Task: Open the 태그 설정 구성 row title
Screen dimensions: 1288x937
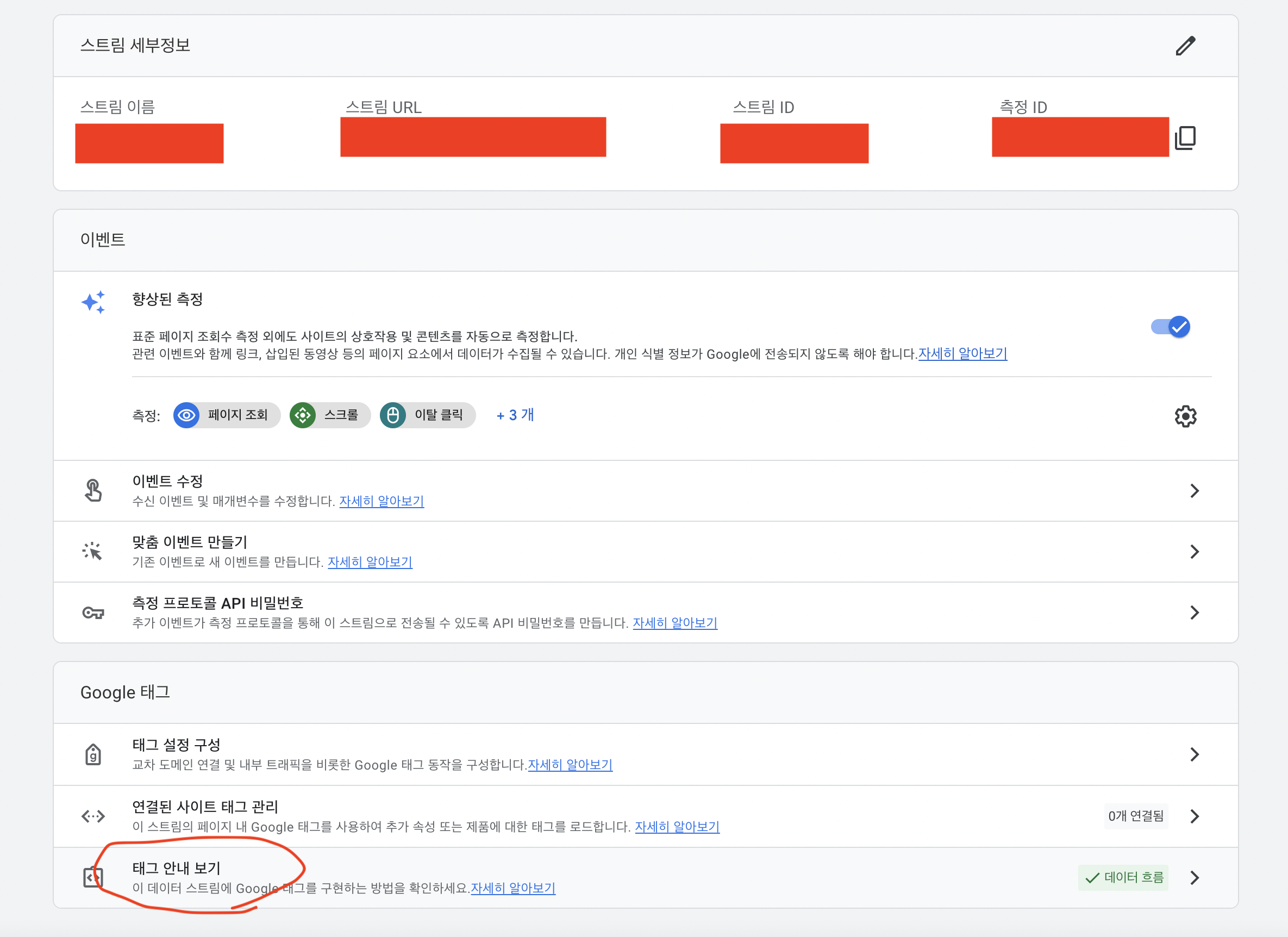Action: (176, 745)
